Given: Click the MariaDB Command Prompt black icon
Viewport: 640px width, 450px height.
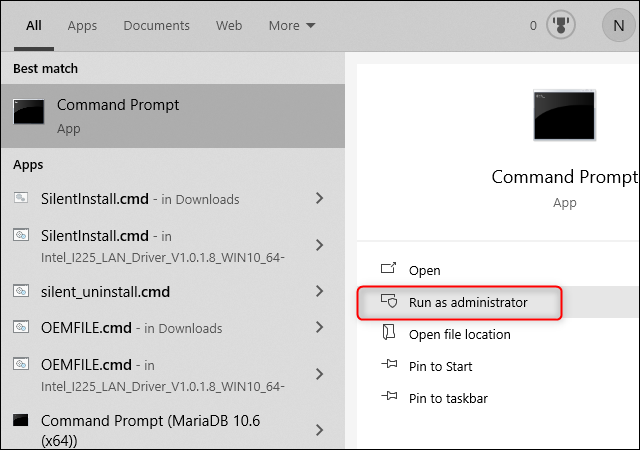Looking at the screenshot, I should [x=20, y=420].
